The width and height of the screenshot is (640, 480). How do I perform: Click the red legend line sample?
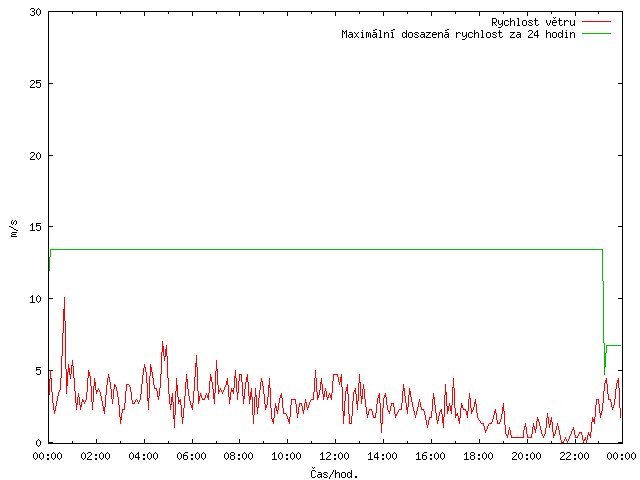(x=596, y=22)
